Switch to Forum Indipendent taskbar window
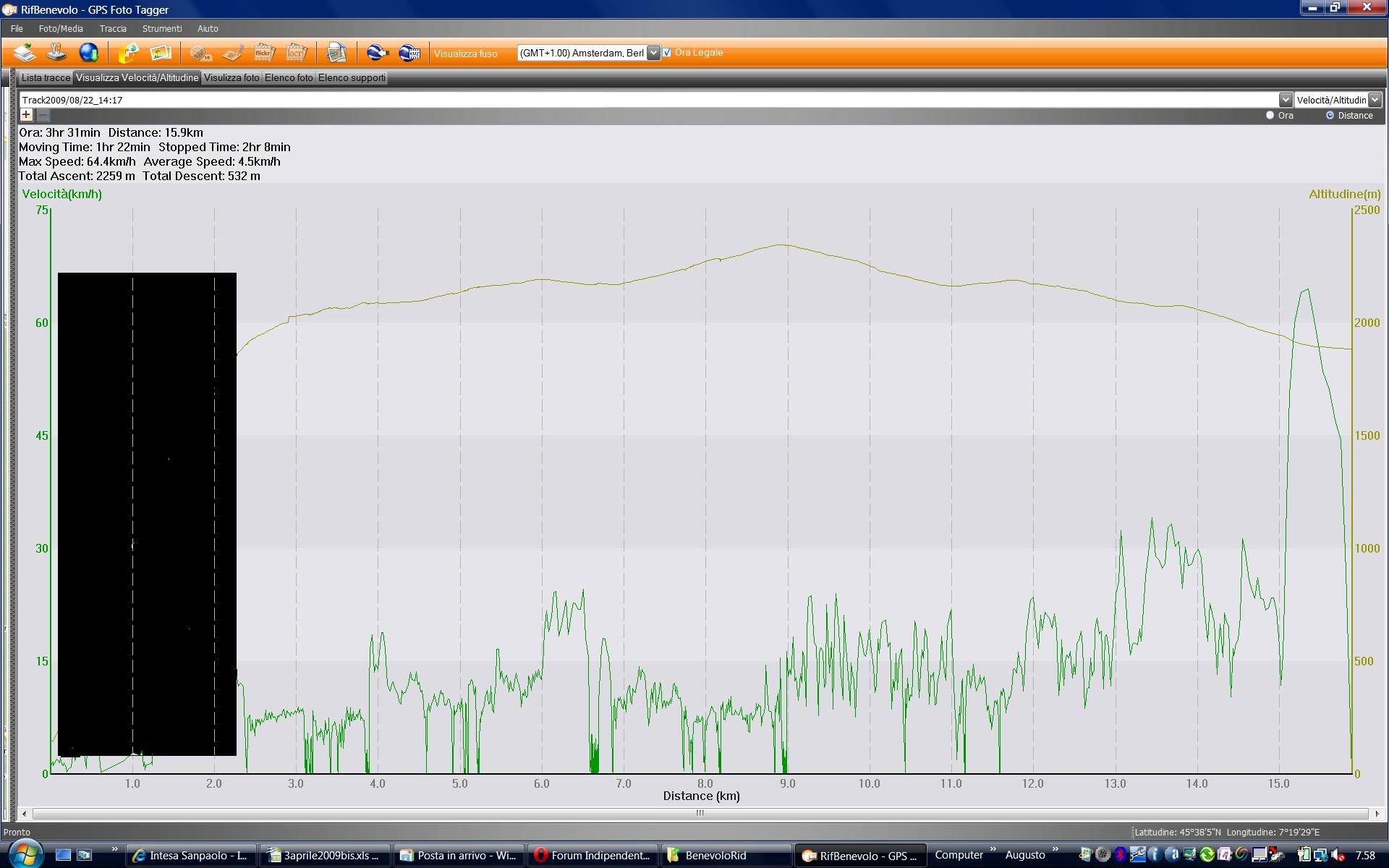 (592, 855)
